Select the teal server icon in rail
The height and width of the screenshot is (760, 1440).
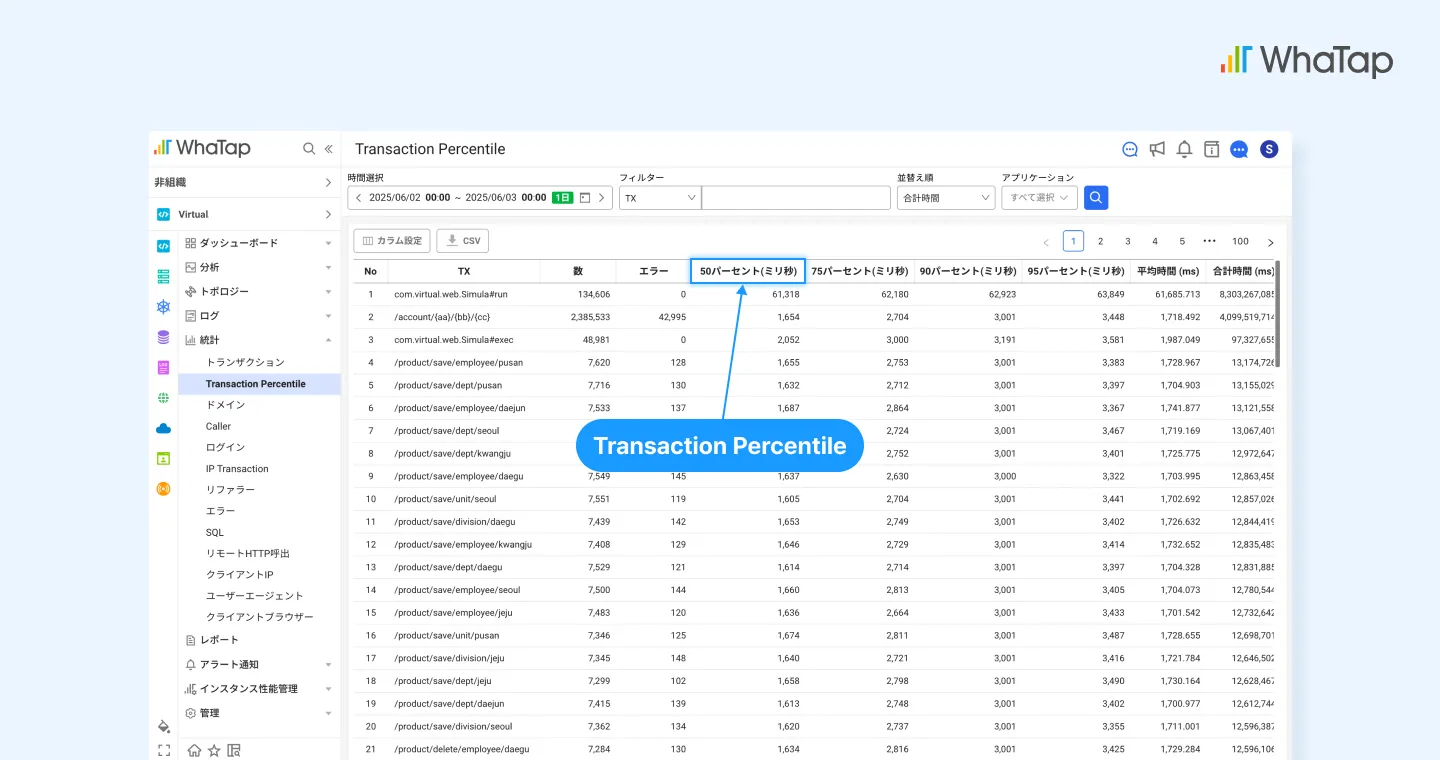coord(163,276)
